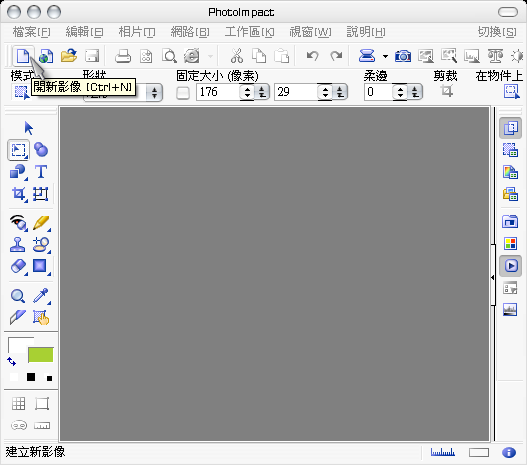Select the Text tool in toolbox
Viewport: 527px width, 465px height.
click(x=41, y=172)
